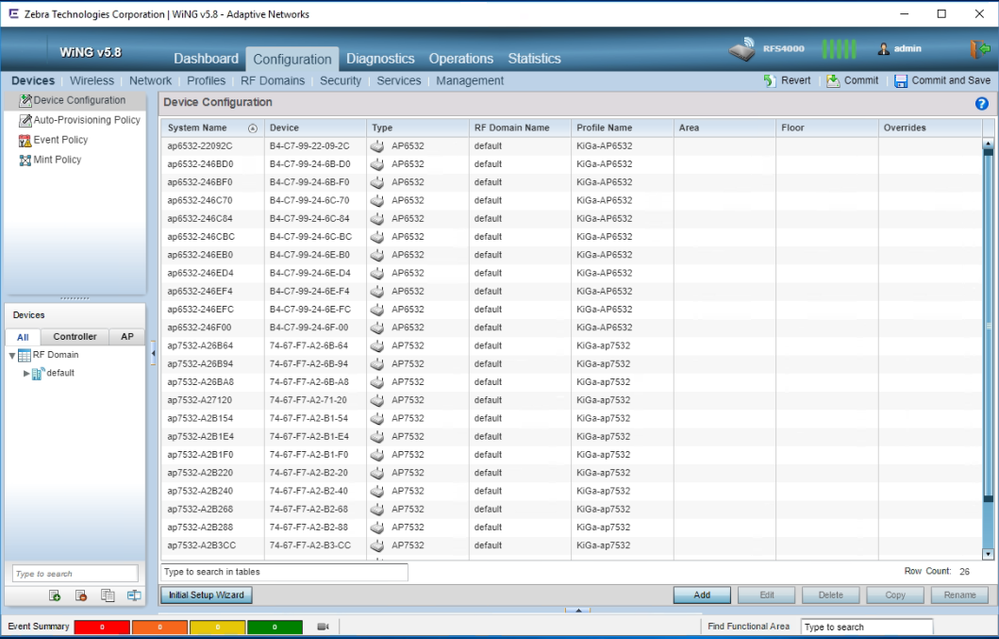
Task: Open the Operations tab
Action: click(461, 59)
